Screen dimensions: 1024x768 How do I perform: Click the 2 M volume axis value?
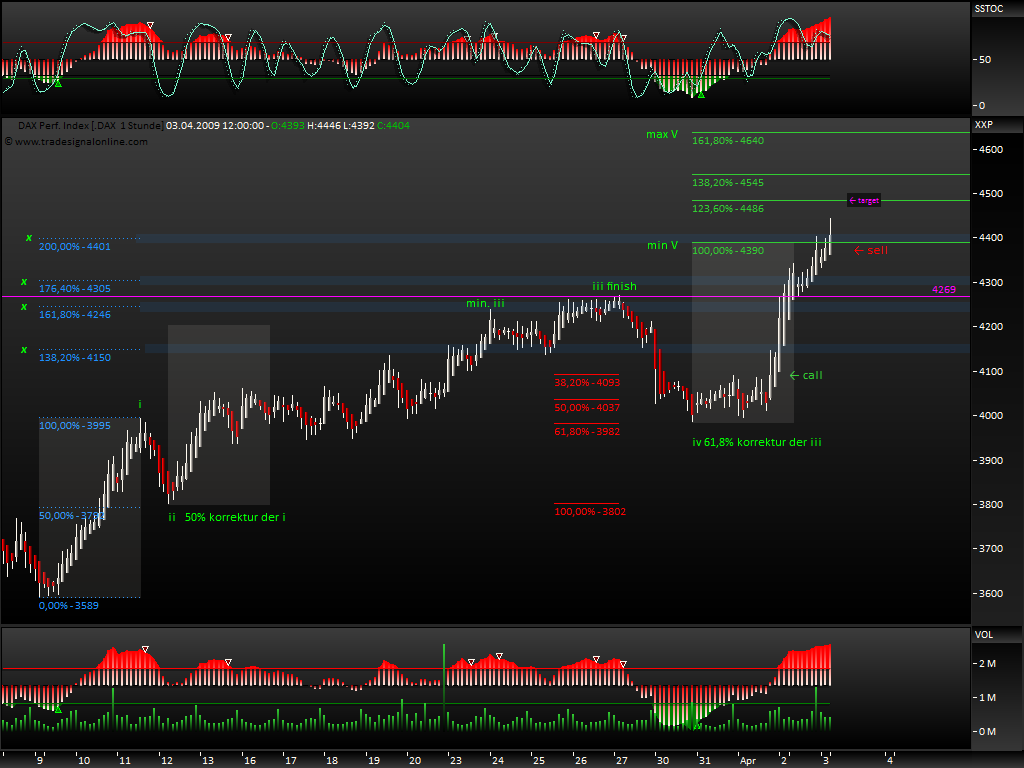(x=987, y=664)
